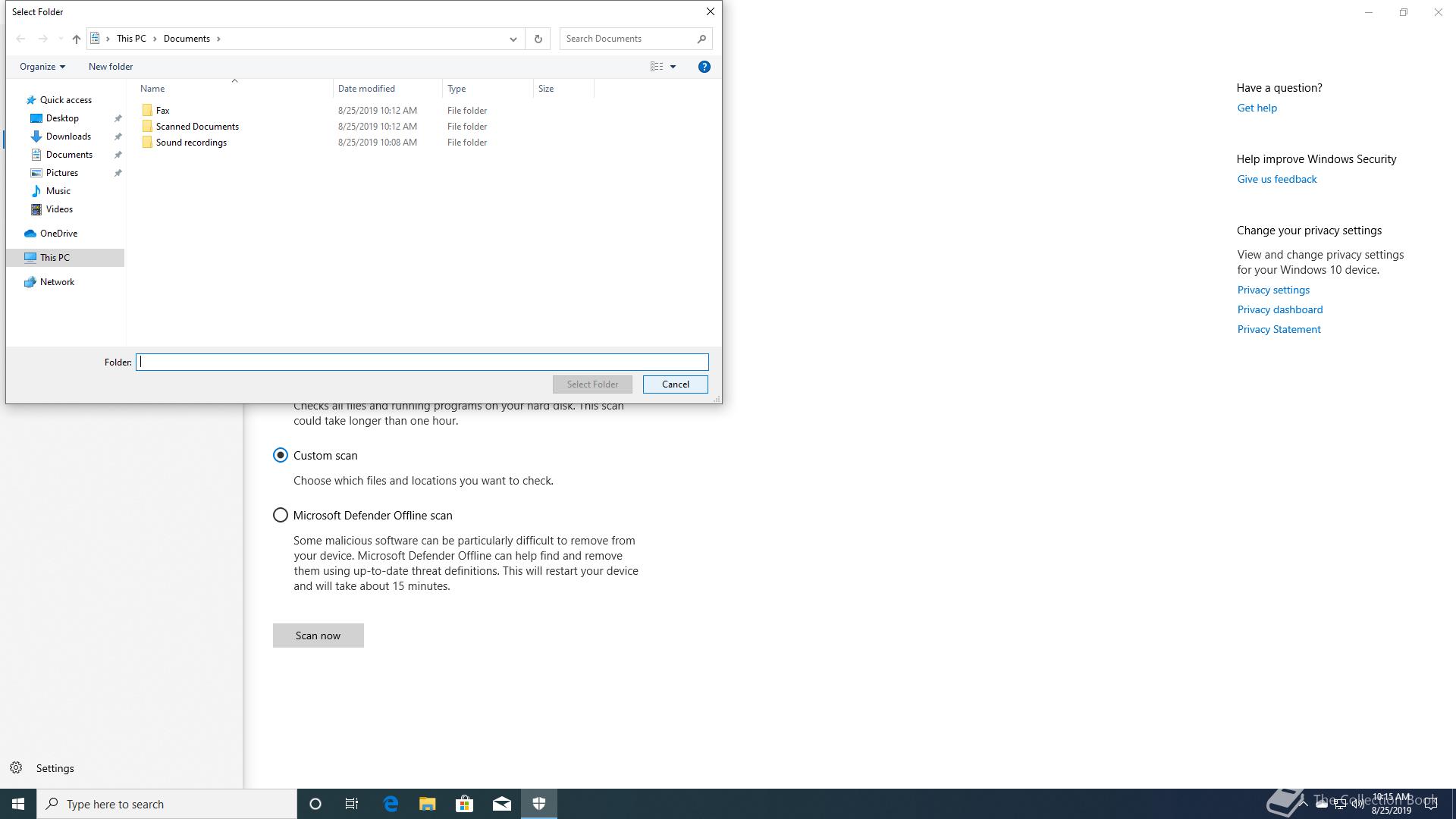This screenshot has width=1456, height=819.
Task: Select Downloads in Quick access
Action: click(x=68, y=136)
